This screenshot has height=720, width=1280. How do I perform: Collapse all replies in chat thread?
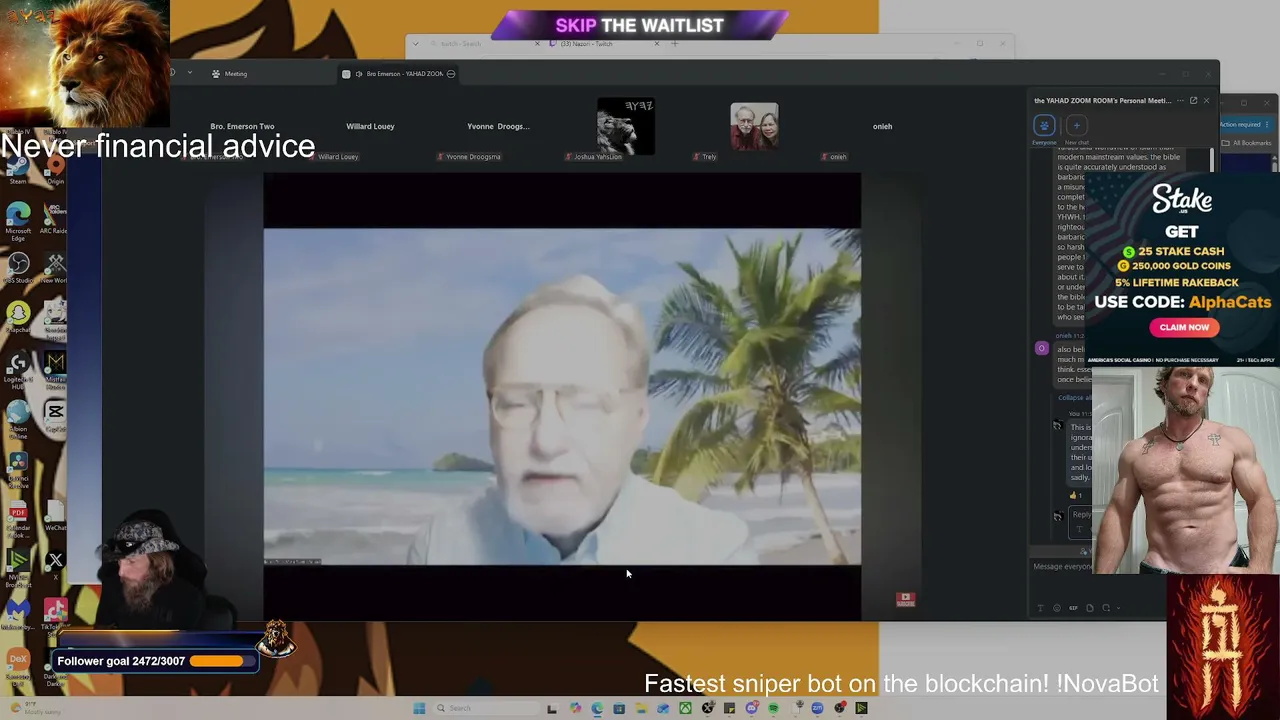tap(1075, 398)
